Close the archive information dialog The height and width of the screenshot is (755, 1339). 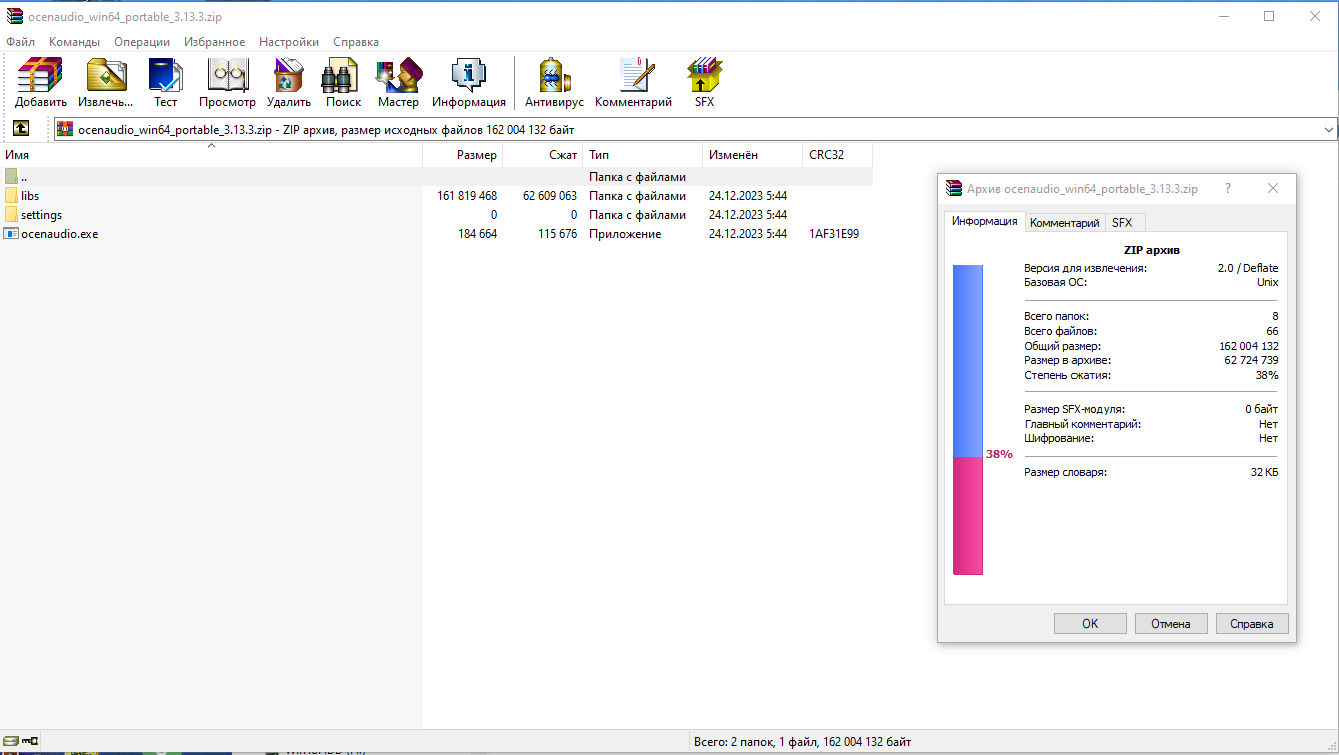[1273, 188]
